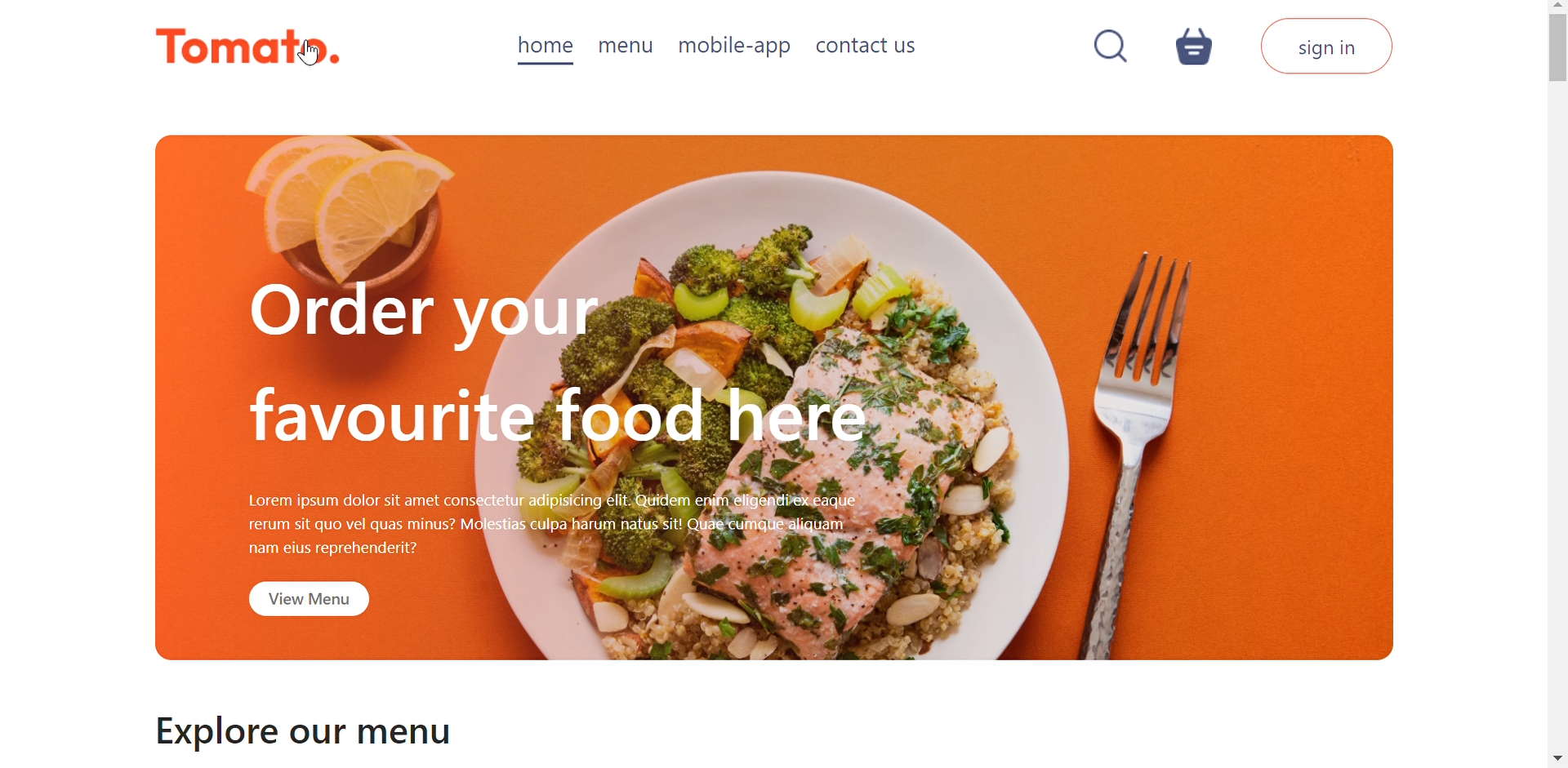Open search with the magnifying glass icon
Viewport: 1568px width, 768px height.
click(1111, 46)
